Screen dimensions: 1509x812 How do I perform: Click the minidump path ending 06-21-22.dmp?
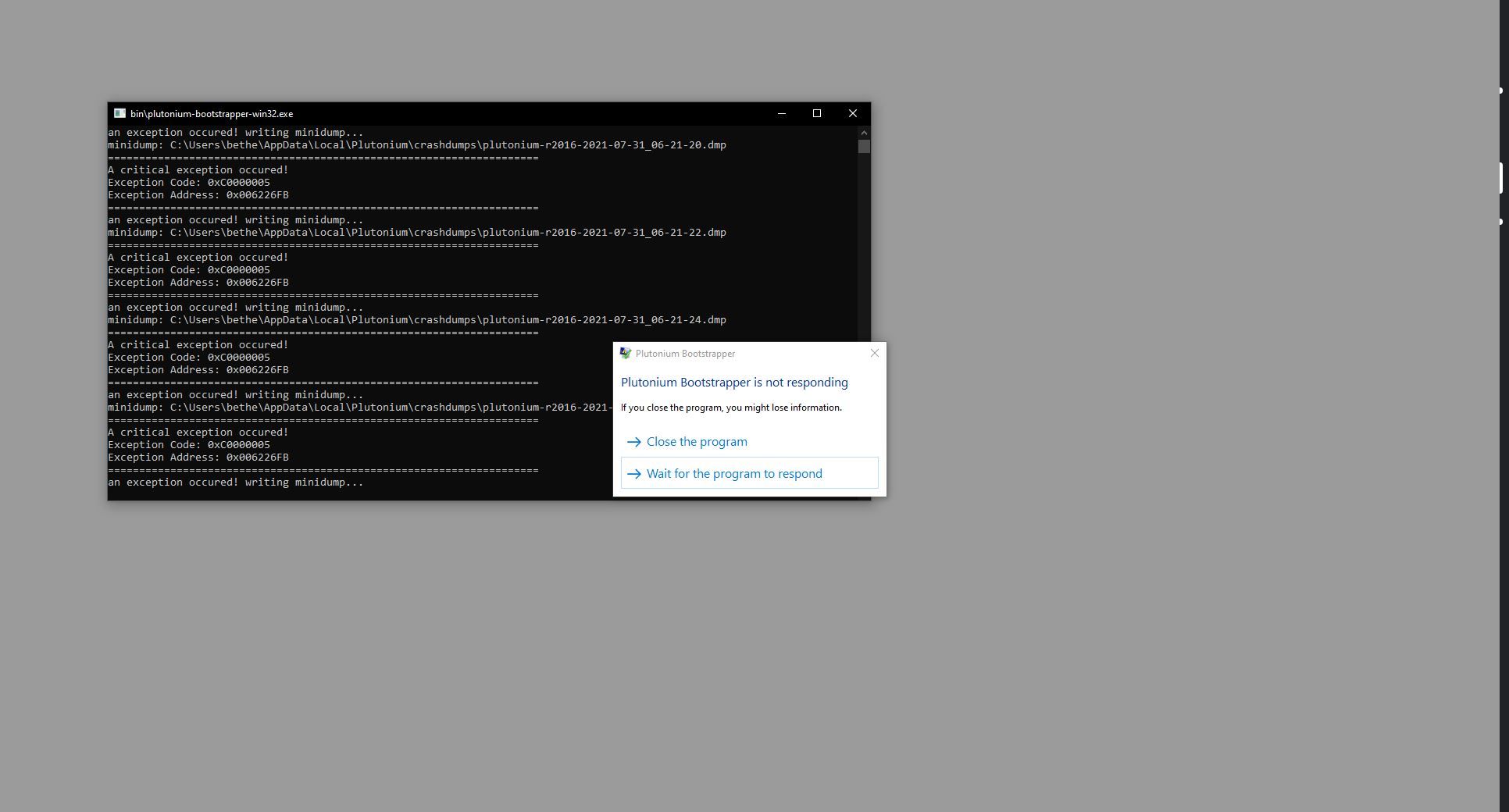point(448,233)
